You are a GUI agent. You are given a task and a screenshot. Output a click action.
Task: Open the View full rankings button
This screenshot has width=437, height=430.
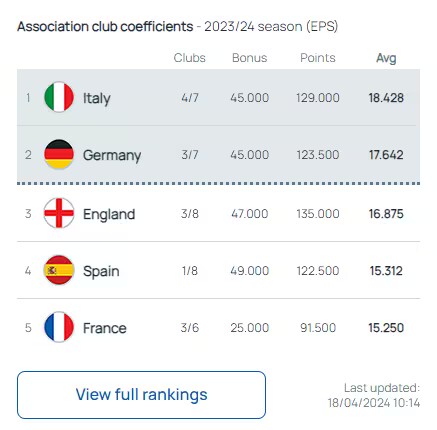pyautogui.click(x=141, y=395)
